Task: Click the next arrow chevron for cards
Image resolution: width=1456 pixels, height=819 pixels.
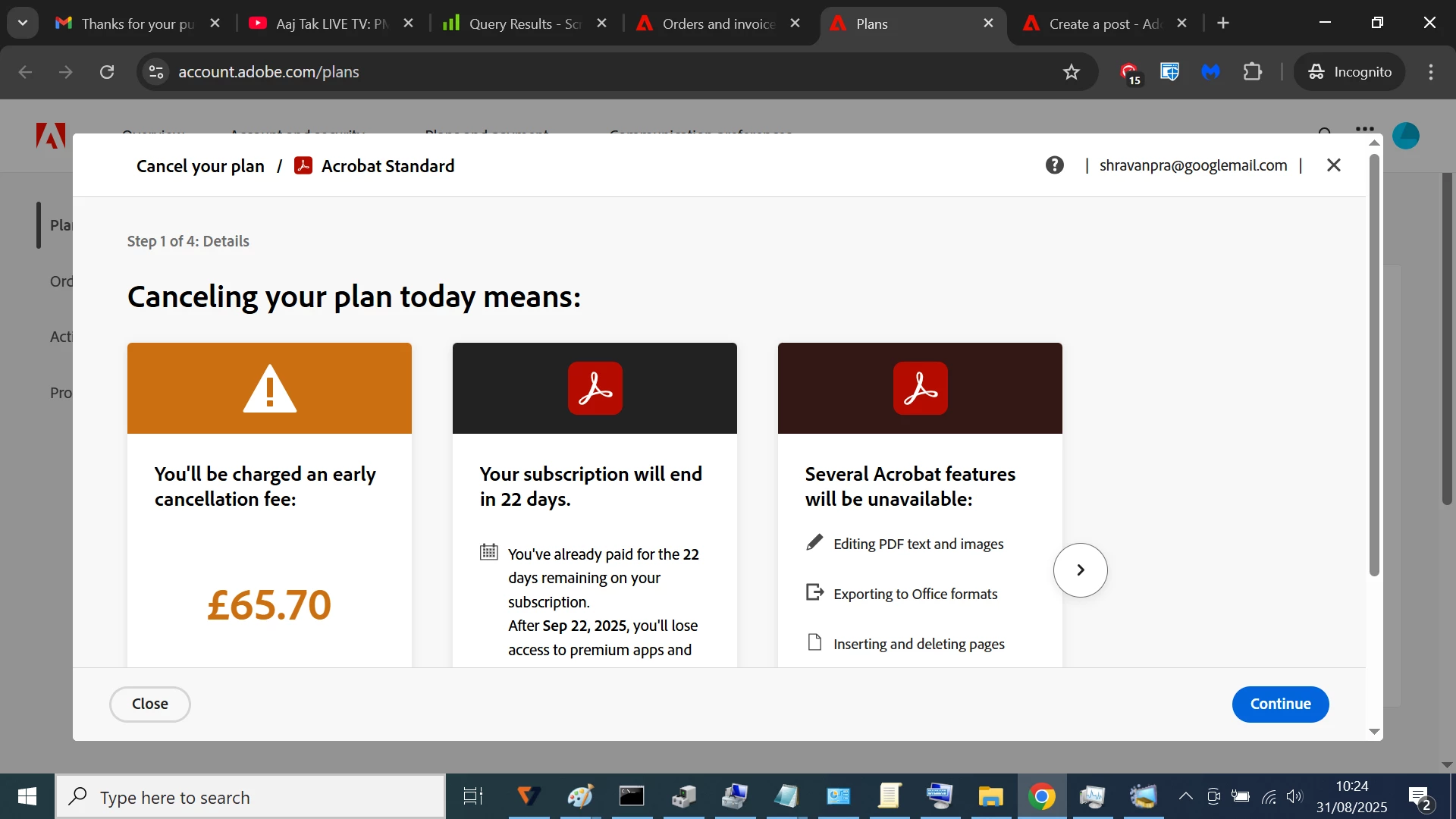Action: [x=1080, y=570]
